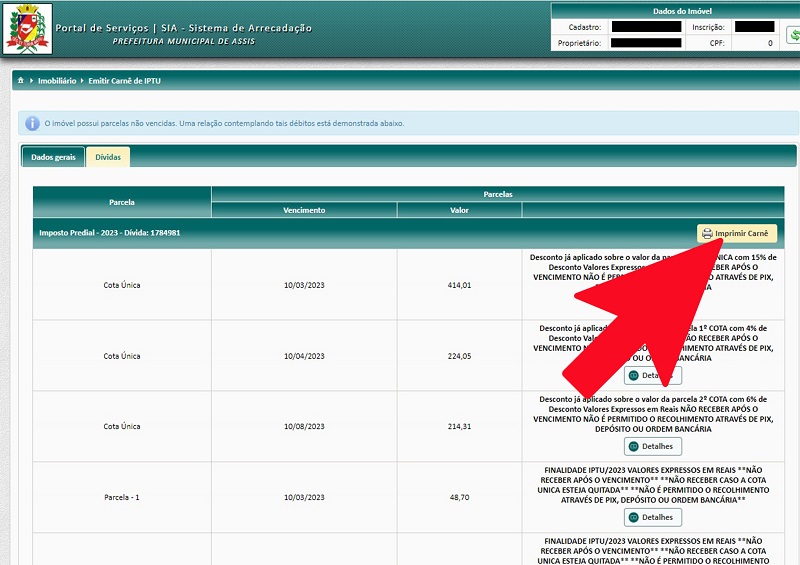
Task: Open the Imobiliário breadcrumb link
Action: click(57, 81)
